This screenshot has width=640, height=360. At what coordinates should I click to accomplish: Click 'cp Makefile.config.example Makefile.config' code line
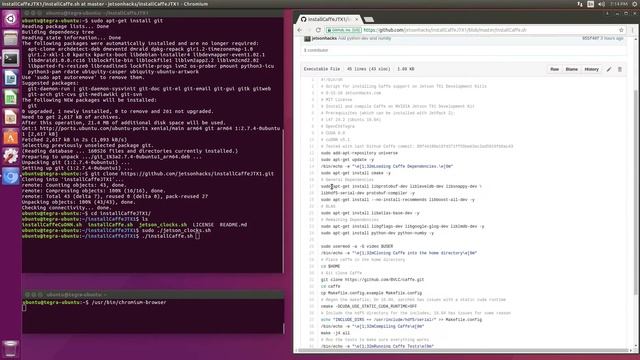pos(371,293)
